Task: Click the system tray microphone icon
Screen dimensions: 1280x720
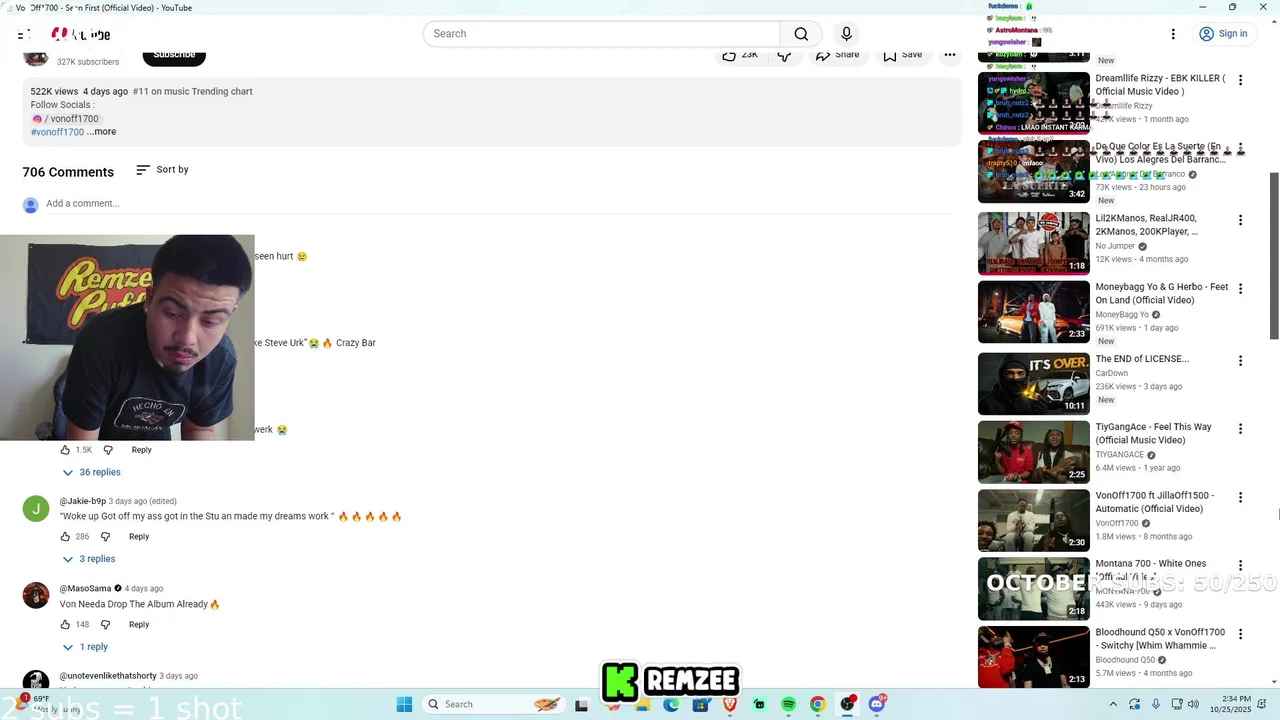Action: click(x=1156, y=705)
